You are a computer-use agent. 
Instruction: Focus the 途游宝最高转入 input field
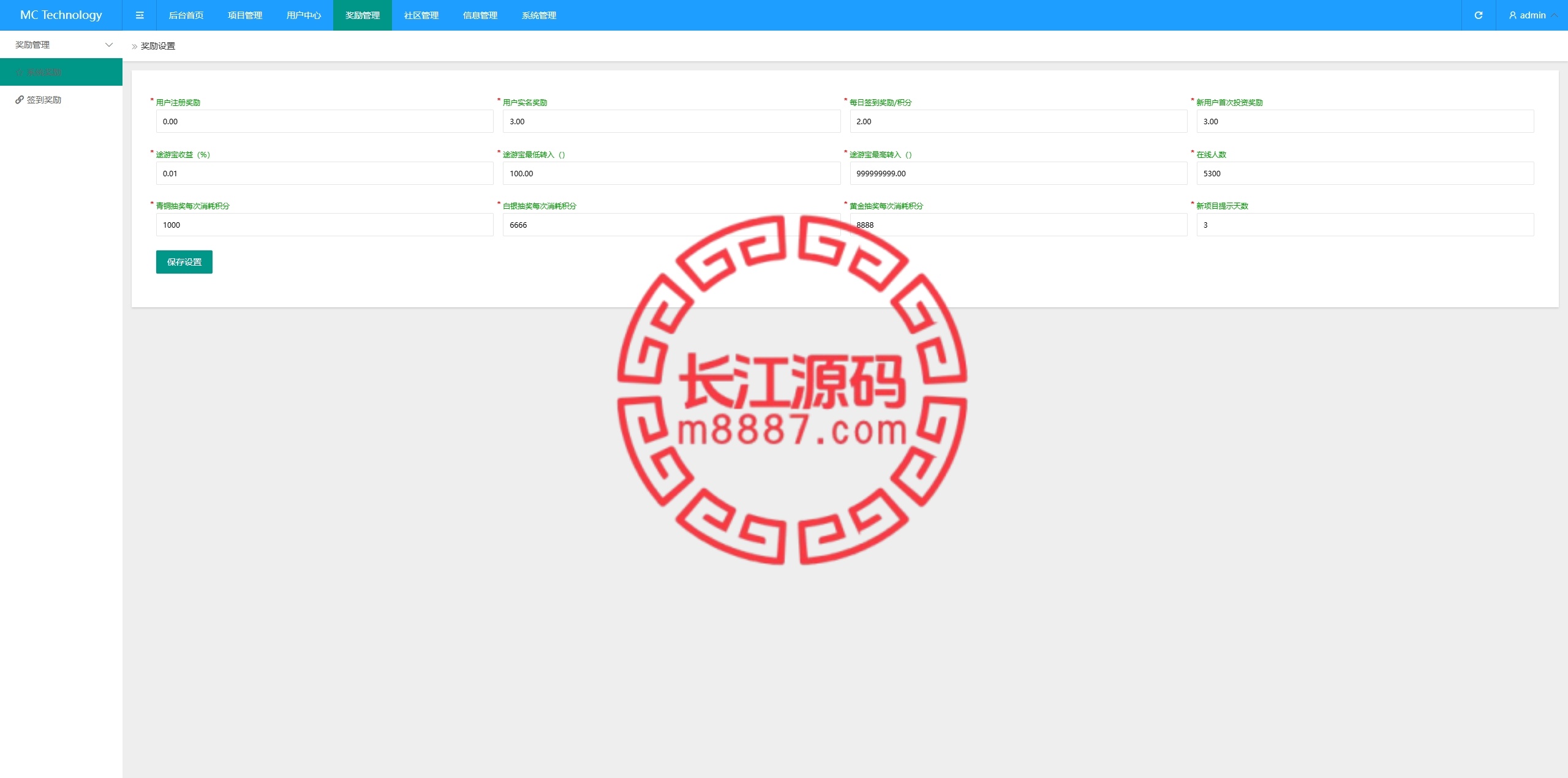1019,173
